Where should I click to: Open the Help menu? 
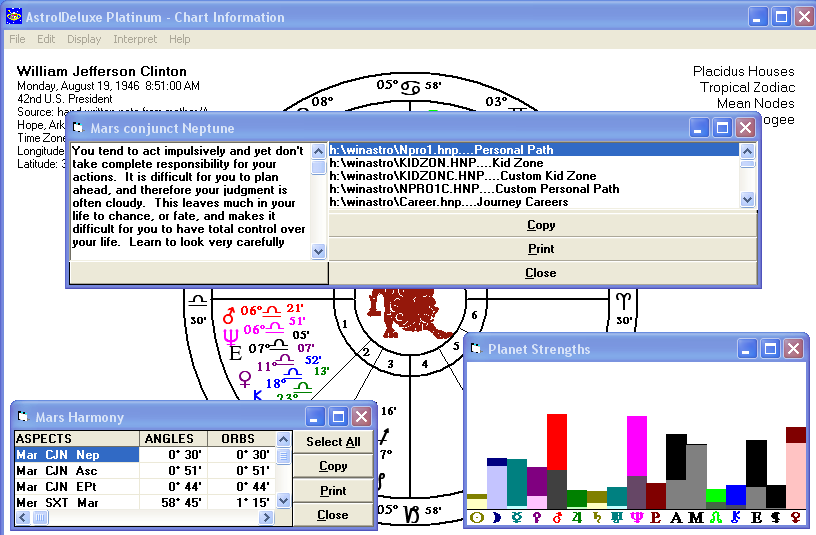(180, 39)
